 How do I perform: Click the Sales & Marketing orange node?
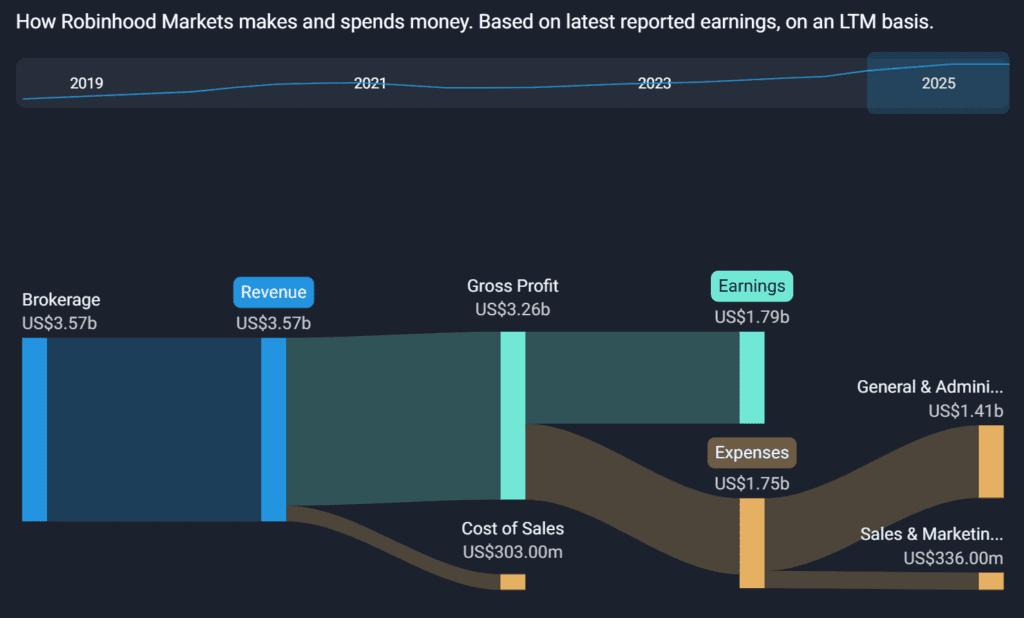[x=990, y=581]
